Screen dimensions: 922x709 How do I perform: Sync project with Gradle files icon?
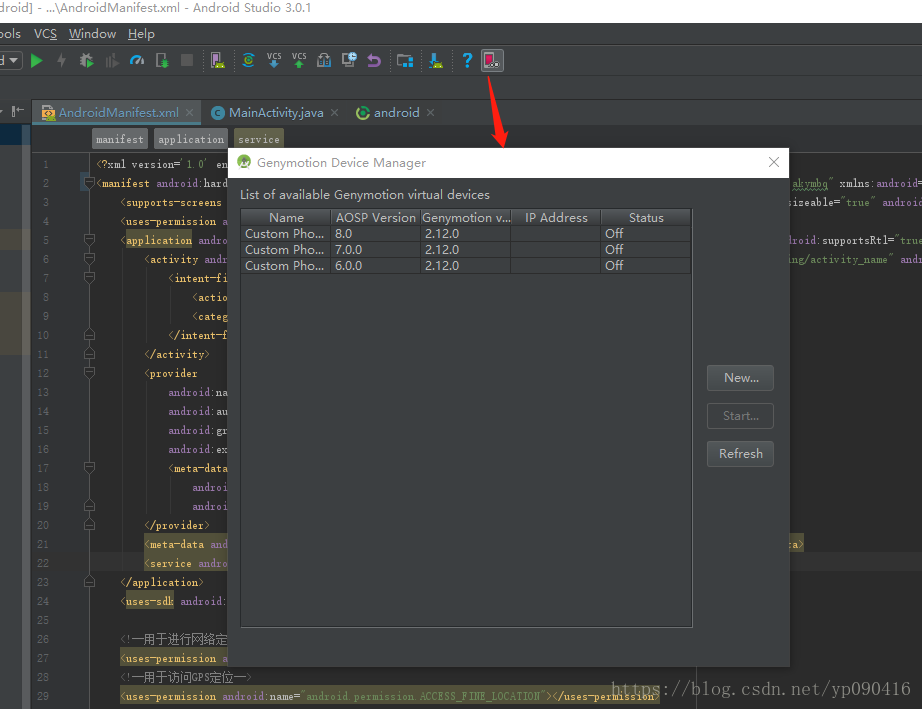click(249, 60)
